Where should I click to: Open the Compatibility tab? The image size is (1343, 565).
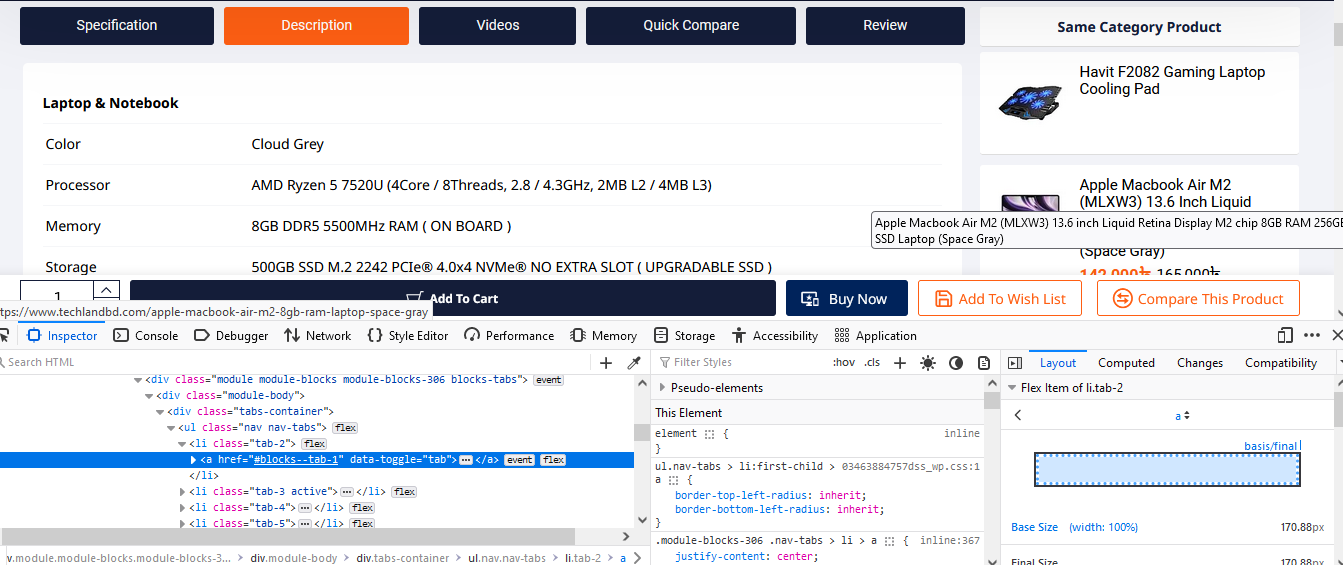coord(1281,363)
